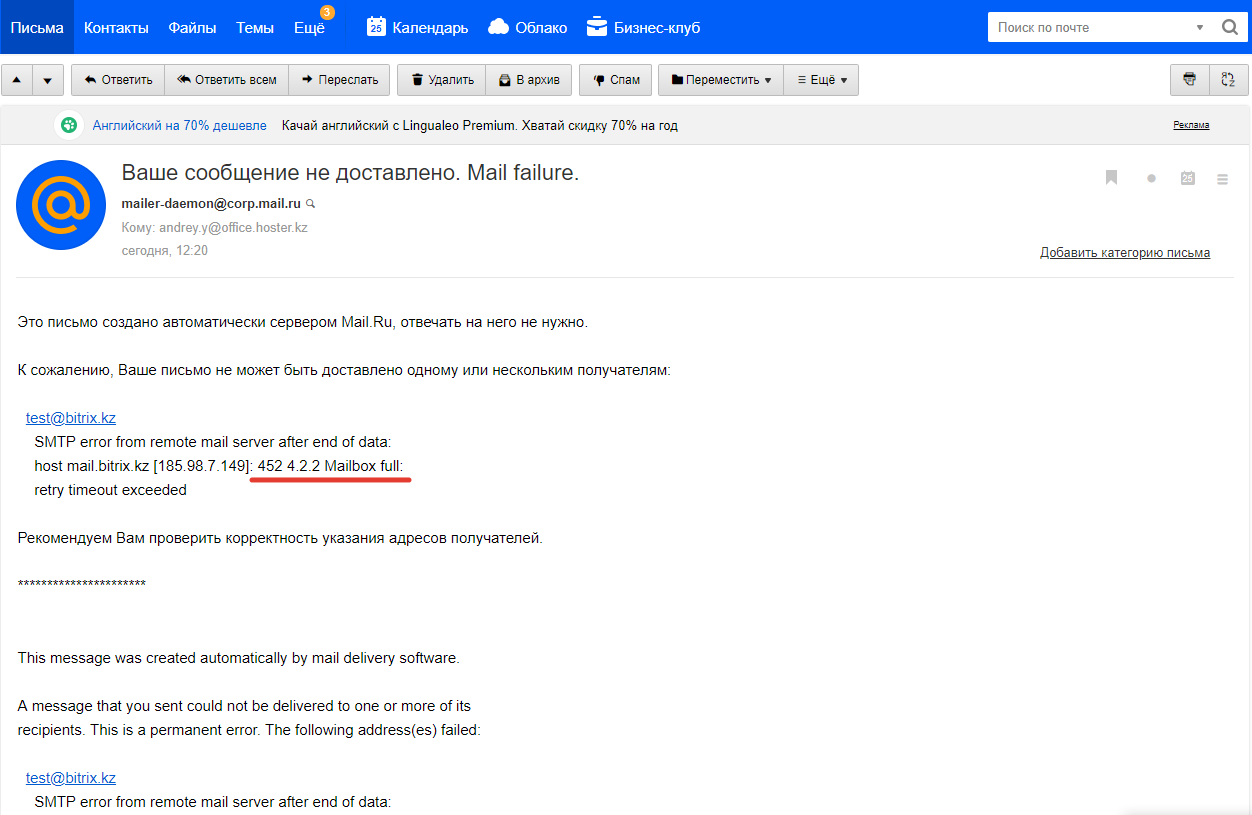This screenshot has height=815, width=1252.
Task: Open Облако cloud storage
Action: (541, 28)
